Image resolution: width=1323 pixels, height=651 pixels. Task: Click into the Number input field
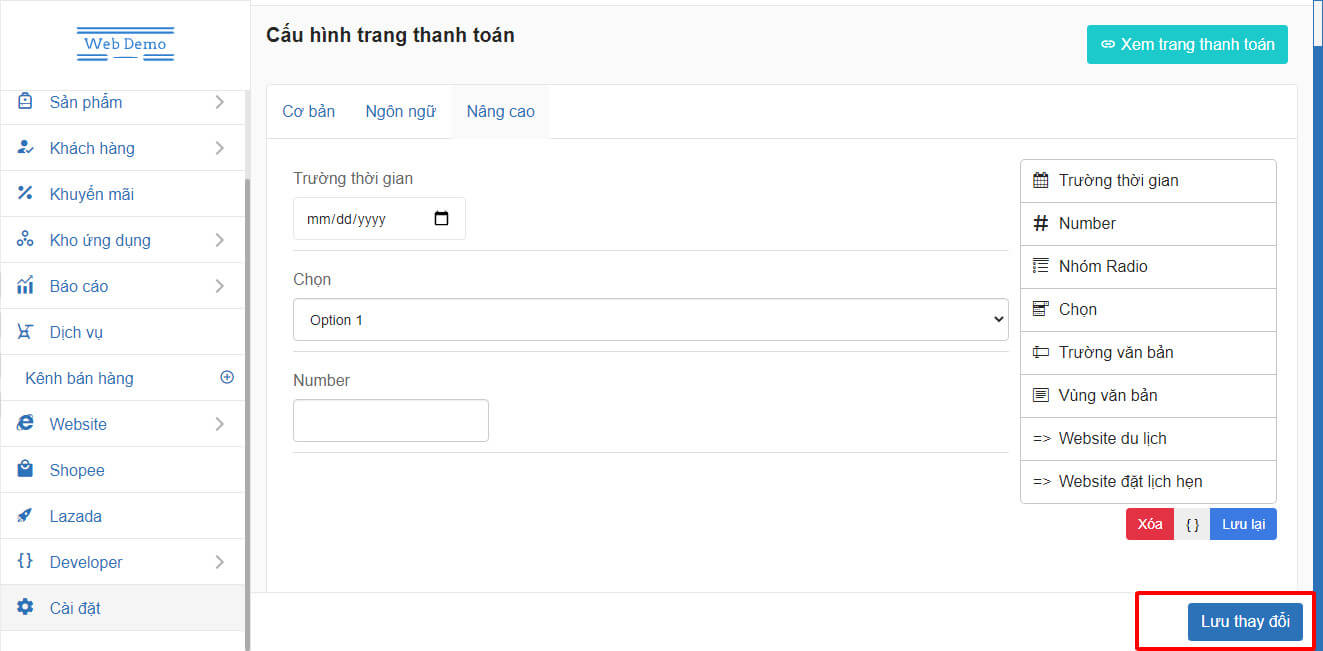(390, 421)
